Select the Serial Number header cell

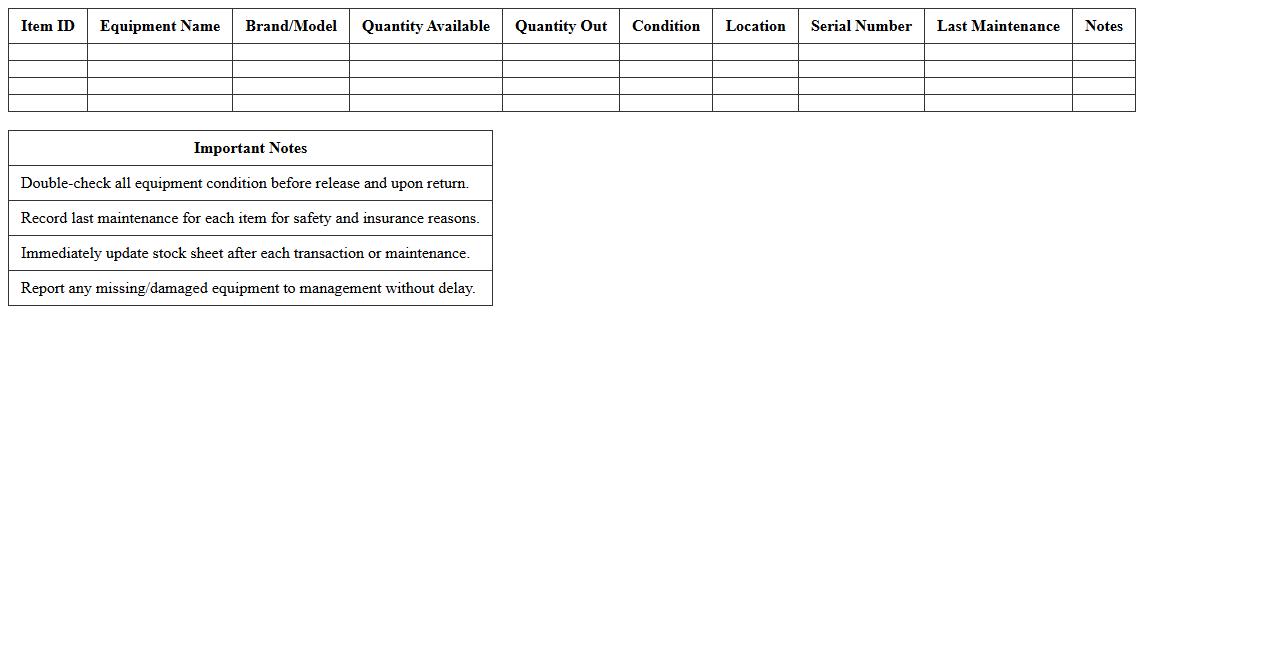[861, 26]
